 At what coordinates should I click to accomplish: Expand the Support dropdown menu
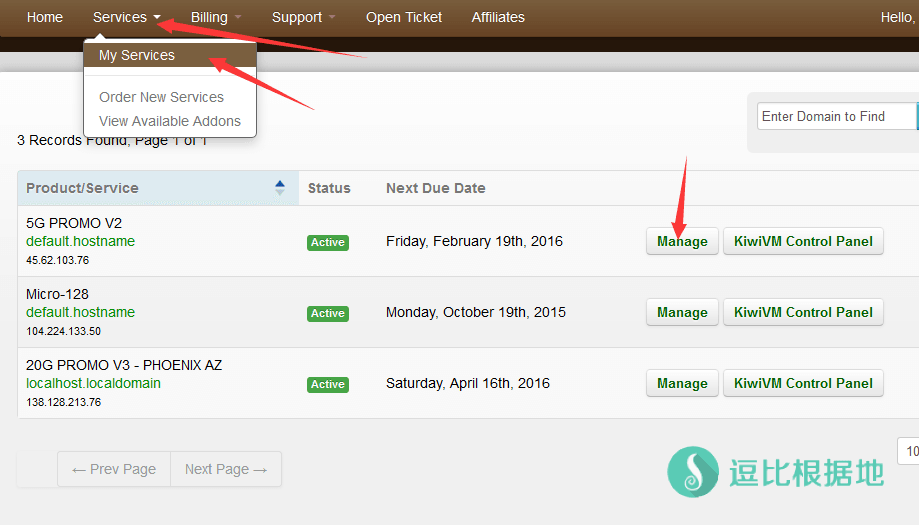point(303,17)
